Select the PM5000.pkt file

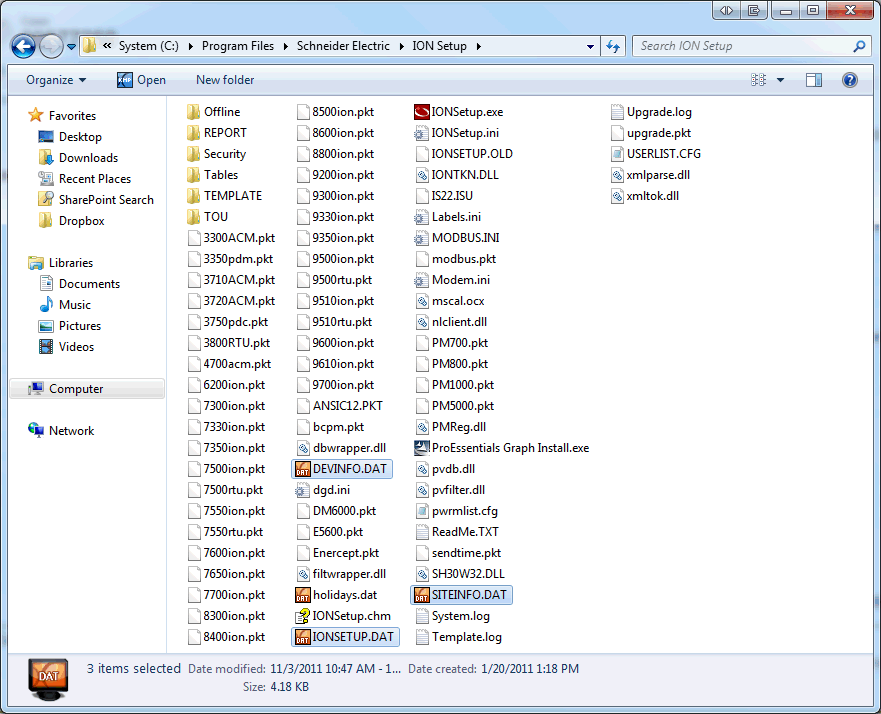(455, 406)
